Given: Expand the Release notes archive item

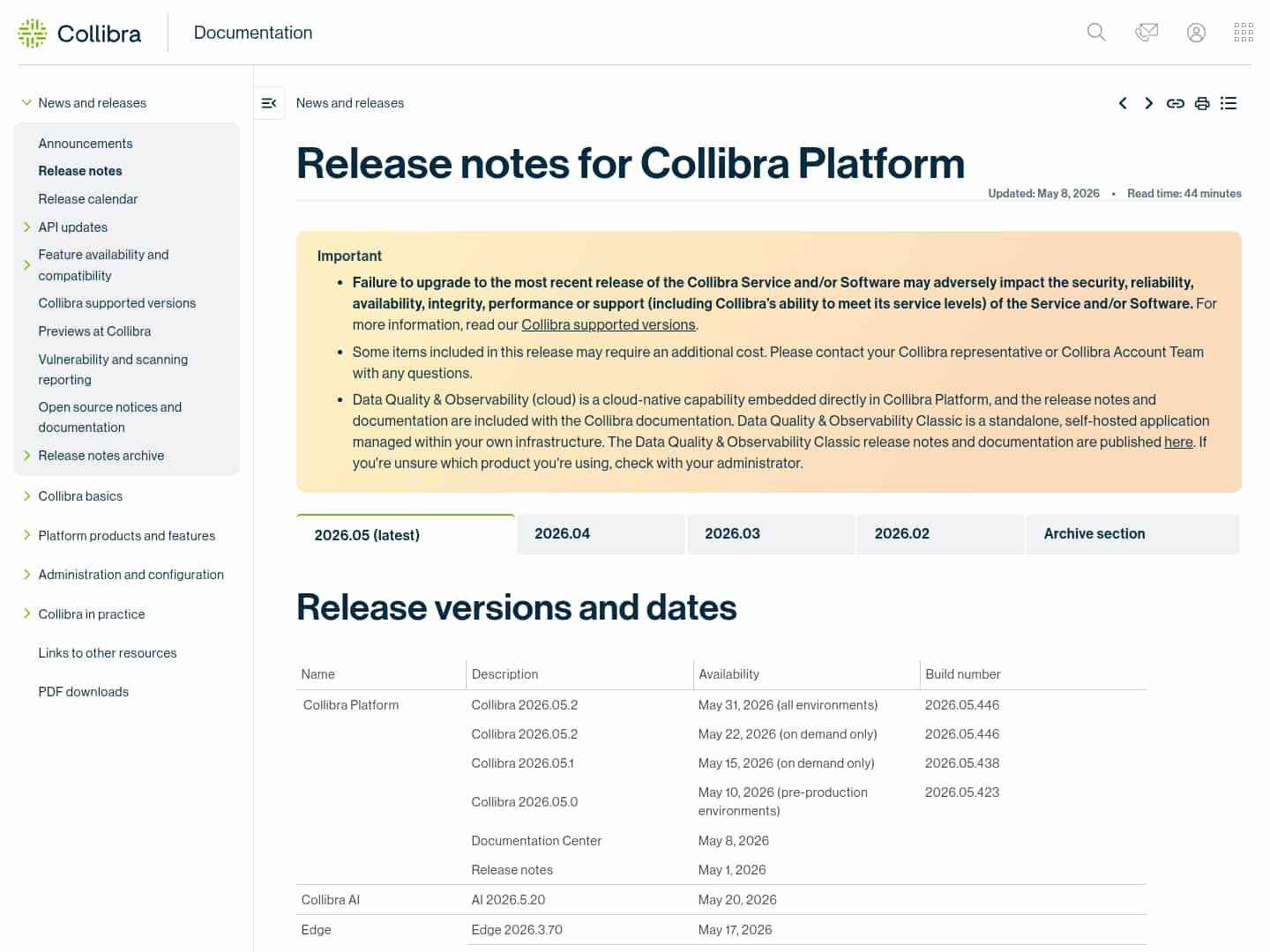Looking at the screenshot, I should [26, 455].
